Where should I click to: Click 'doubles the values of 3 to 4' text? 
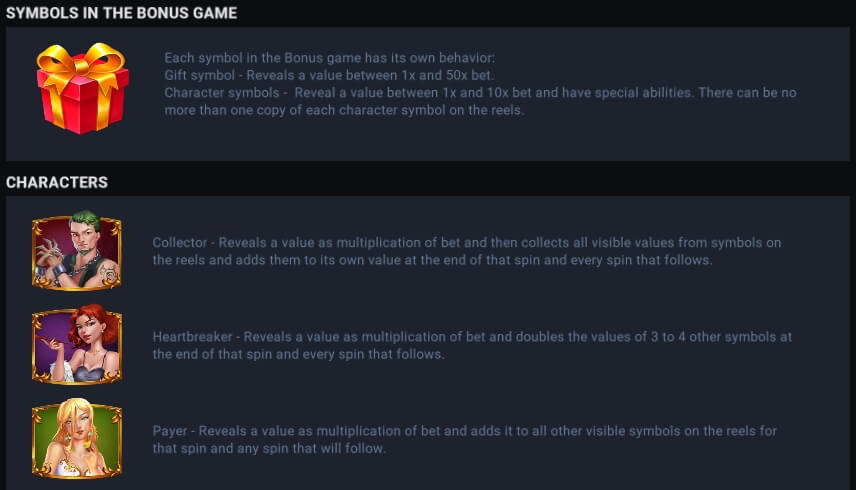pos(601,337)
